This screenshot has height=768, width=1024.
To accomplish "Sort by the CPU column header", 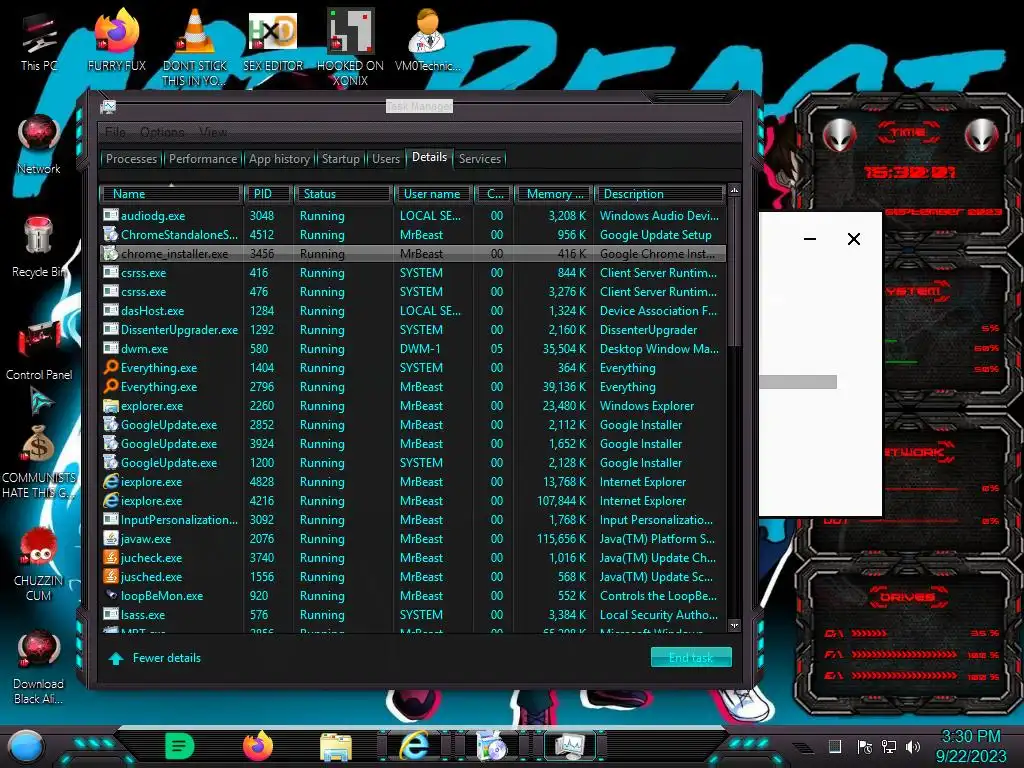I will point(493,194).
